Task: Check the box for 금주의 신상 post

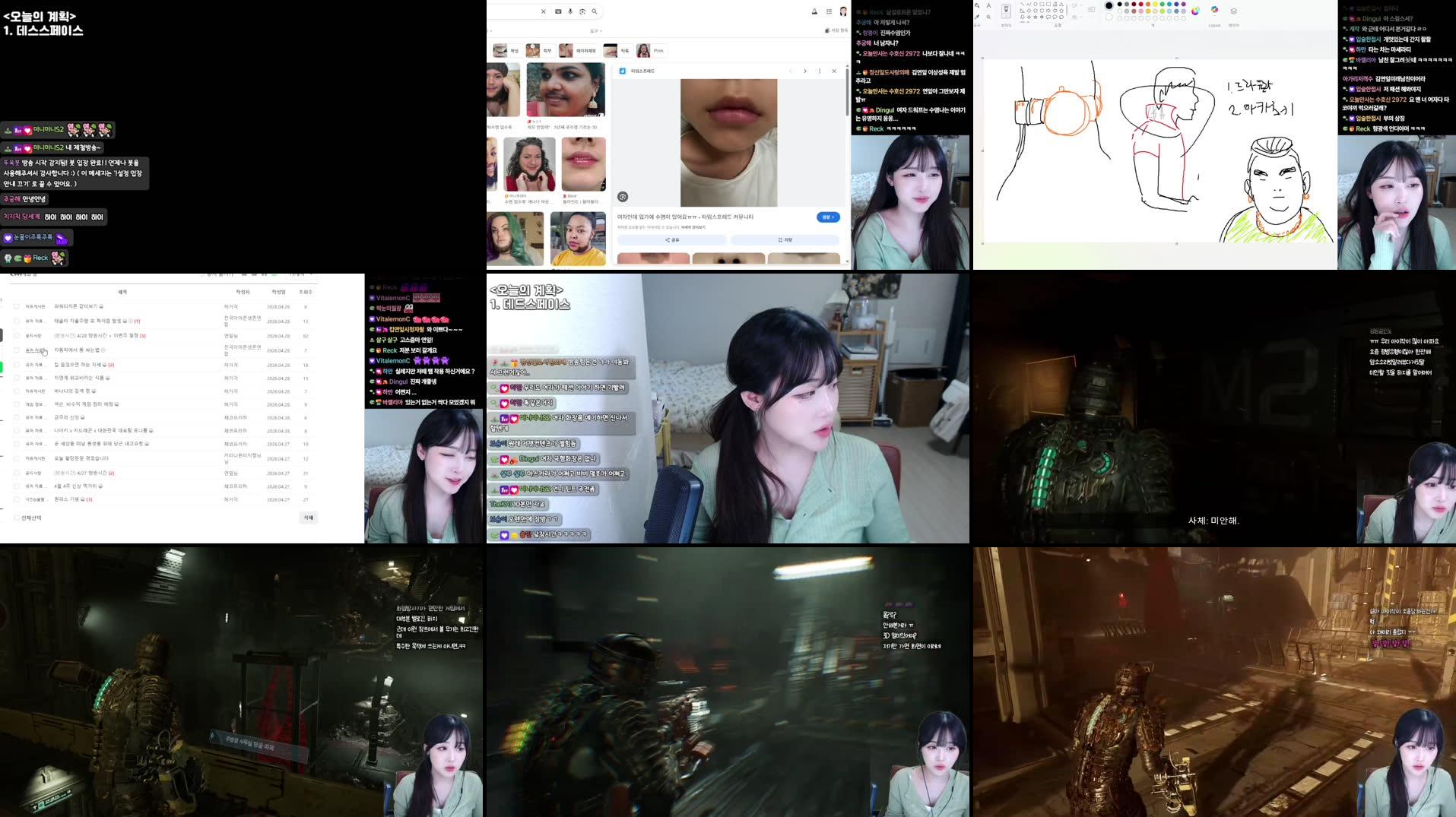Action: [x=17, y=417]
